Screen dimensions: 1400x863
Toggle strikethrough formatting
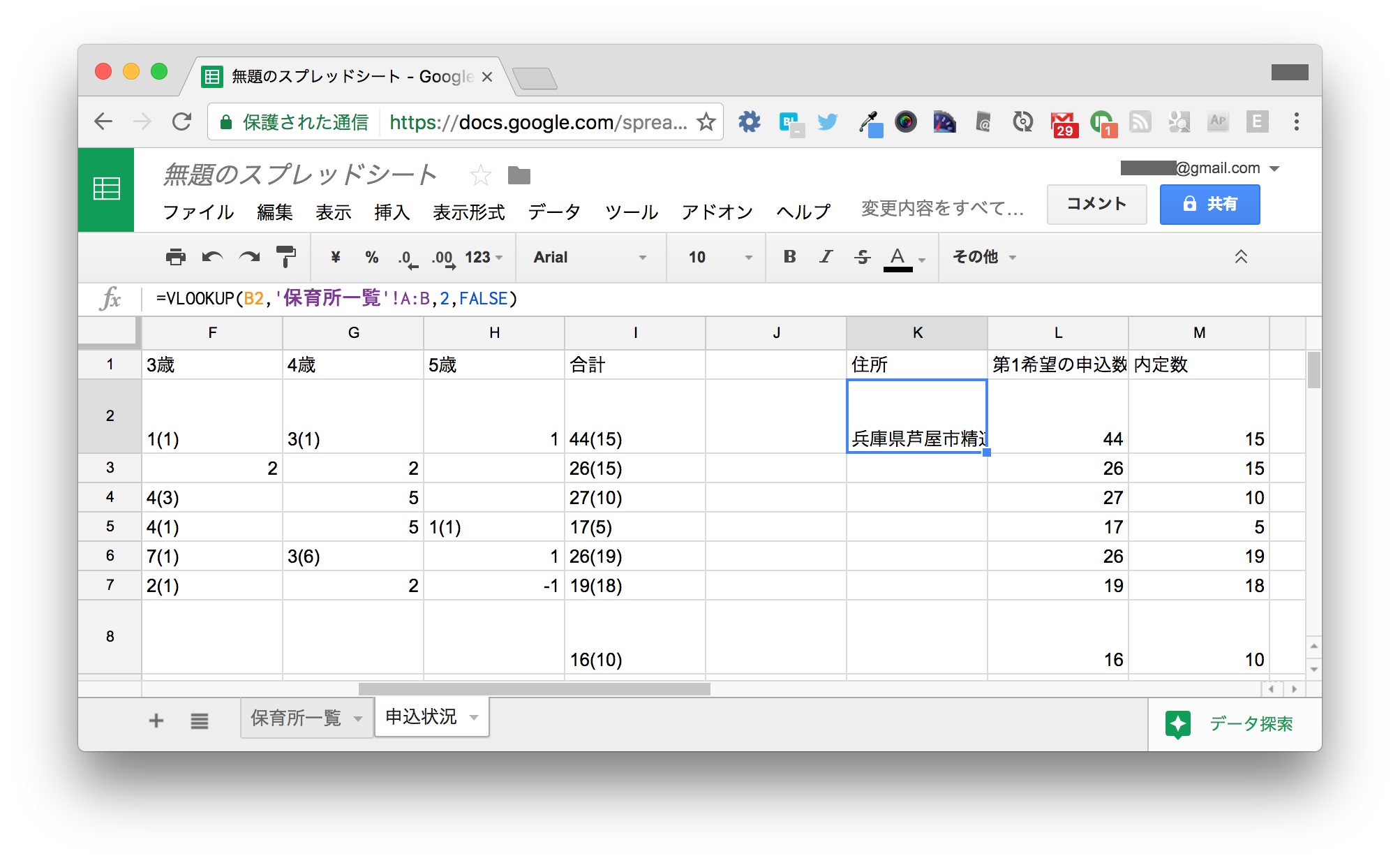tap(863, 257)
